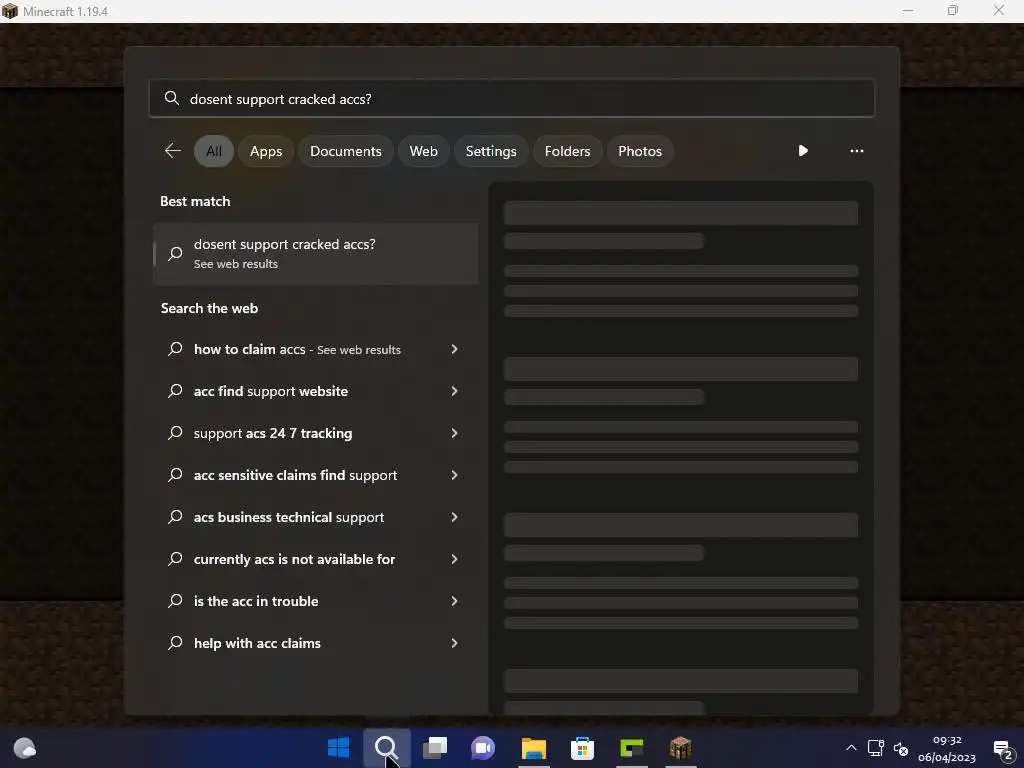Expand chevron for 'acc find support website'

pyautogui.click(x=455, y=391)
